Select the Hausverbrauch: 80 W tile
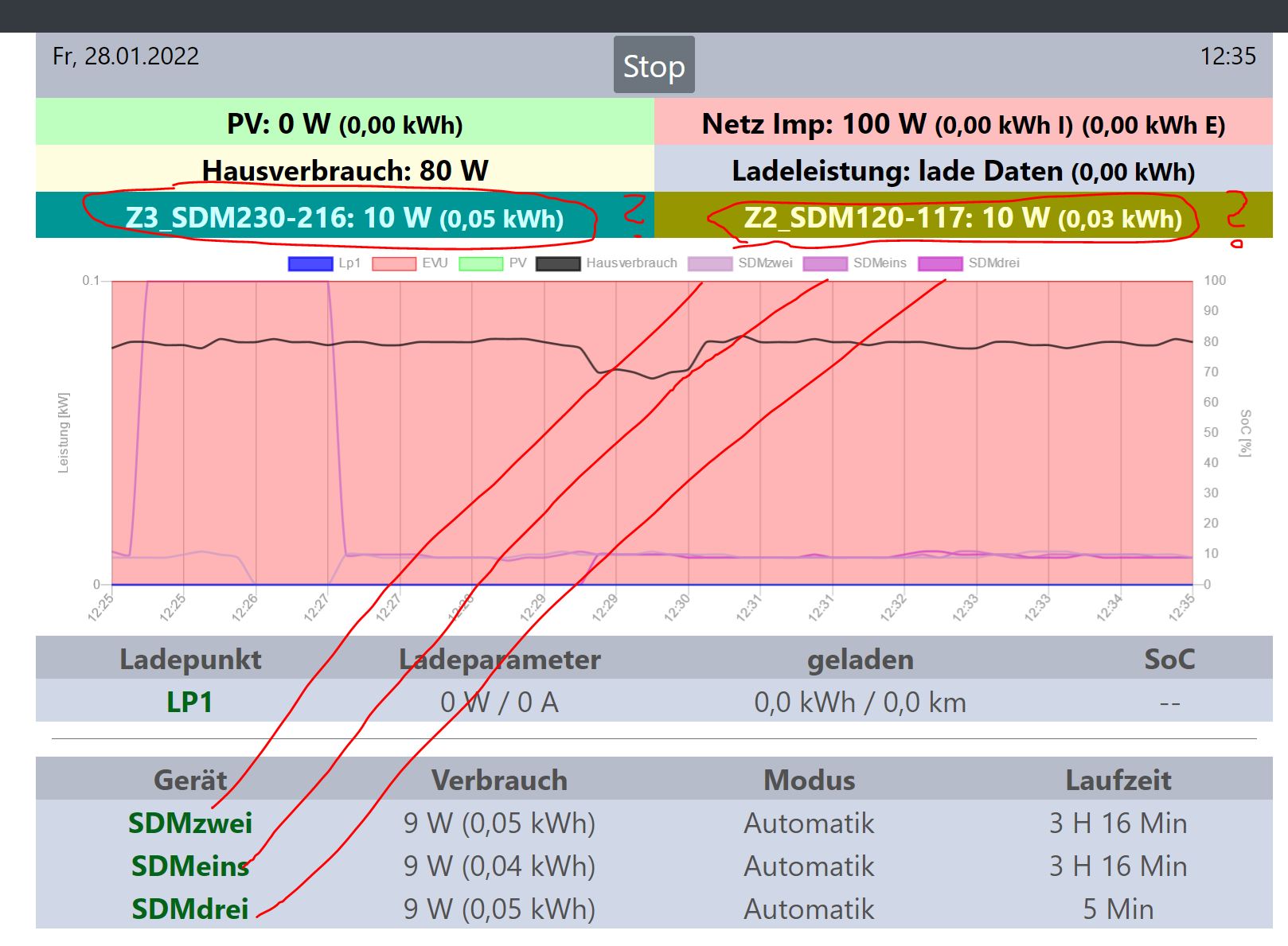Viewport: 1288px width, 946px height. click(x=345, y=170)
